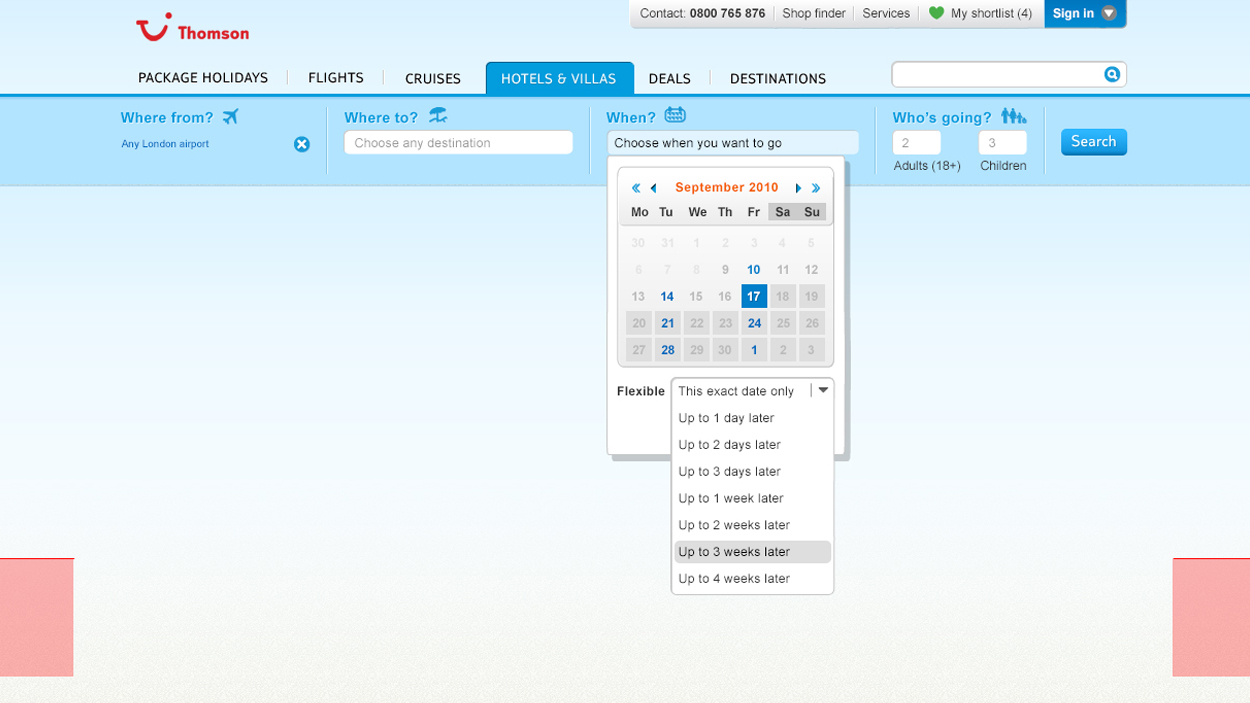This screenshot has width=1250, height=703.
Task: Open the Flights tab
Action: [335, 78]
